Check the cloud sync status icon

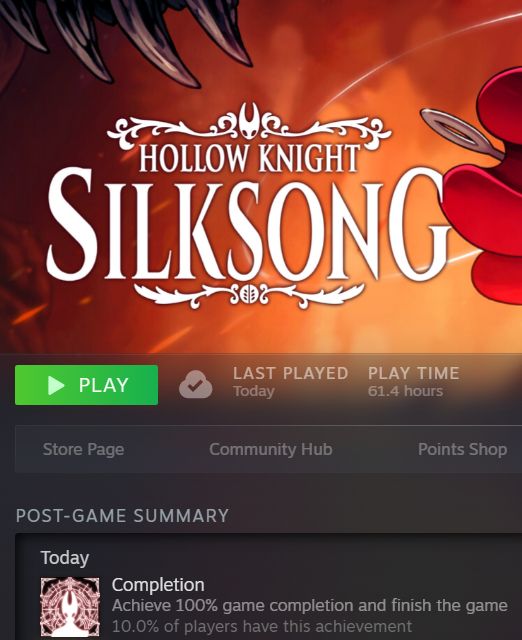click(x=195, y=384)
